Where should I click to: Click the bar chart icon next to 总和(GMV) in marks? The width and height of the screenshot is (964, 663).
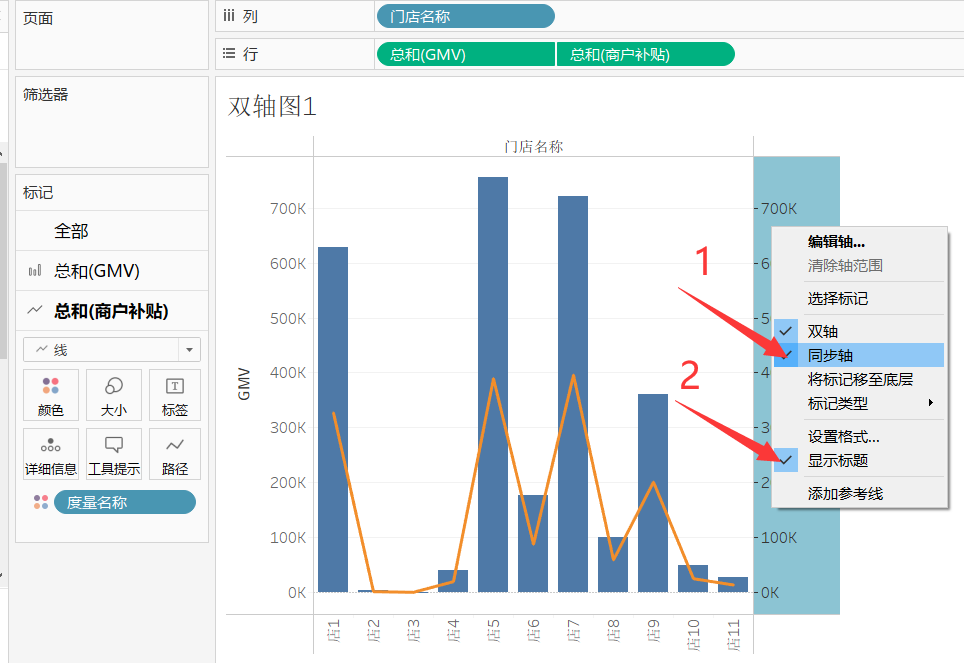tap(35, 271)
